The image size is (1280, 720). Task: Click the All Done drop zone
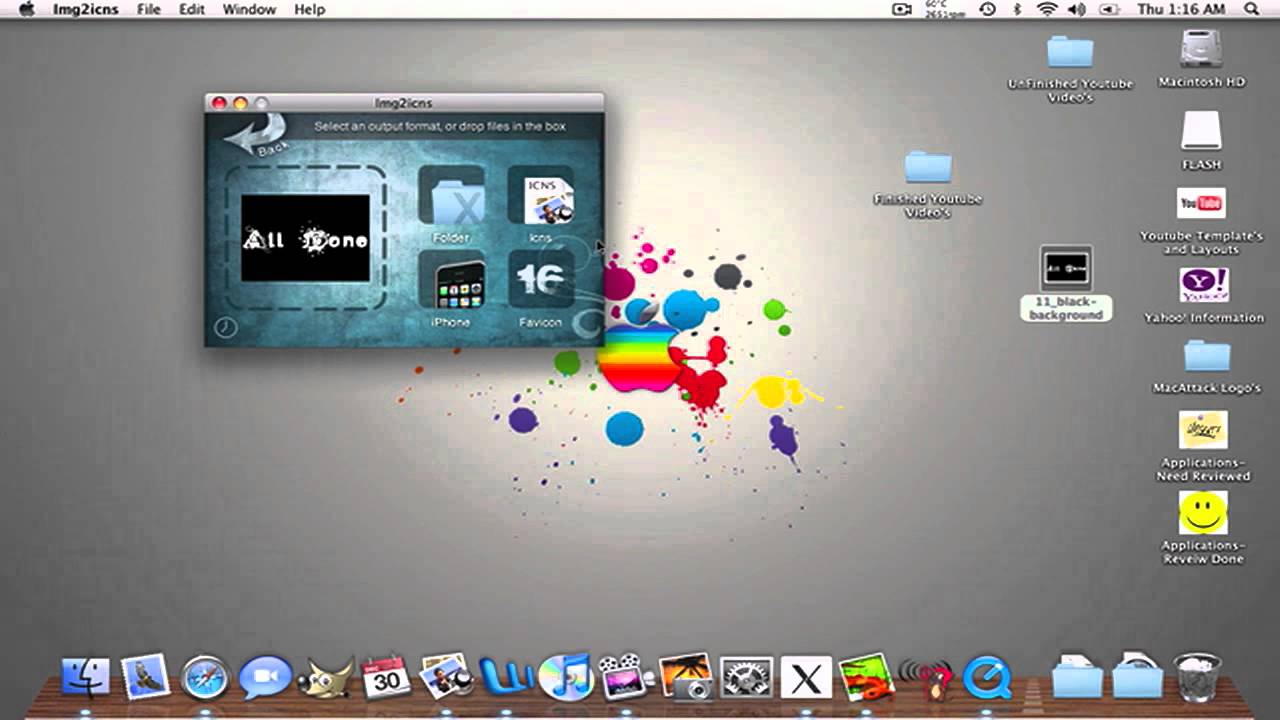304,237
